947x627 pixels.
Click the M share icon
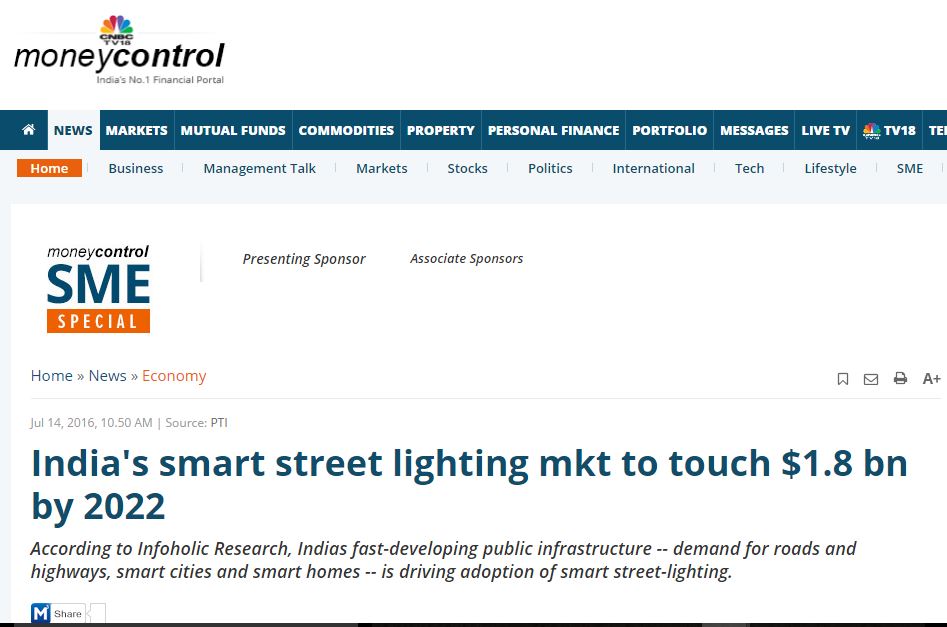(x=40, y=613)
